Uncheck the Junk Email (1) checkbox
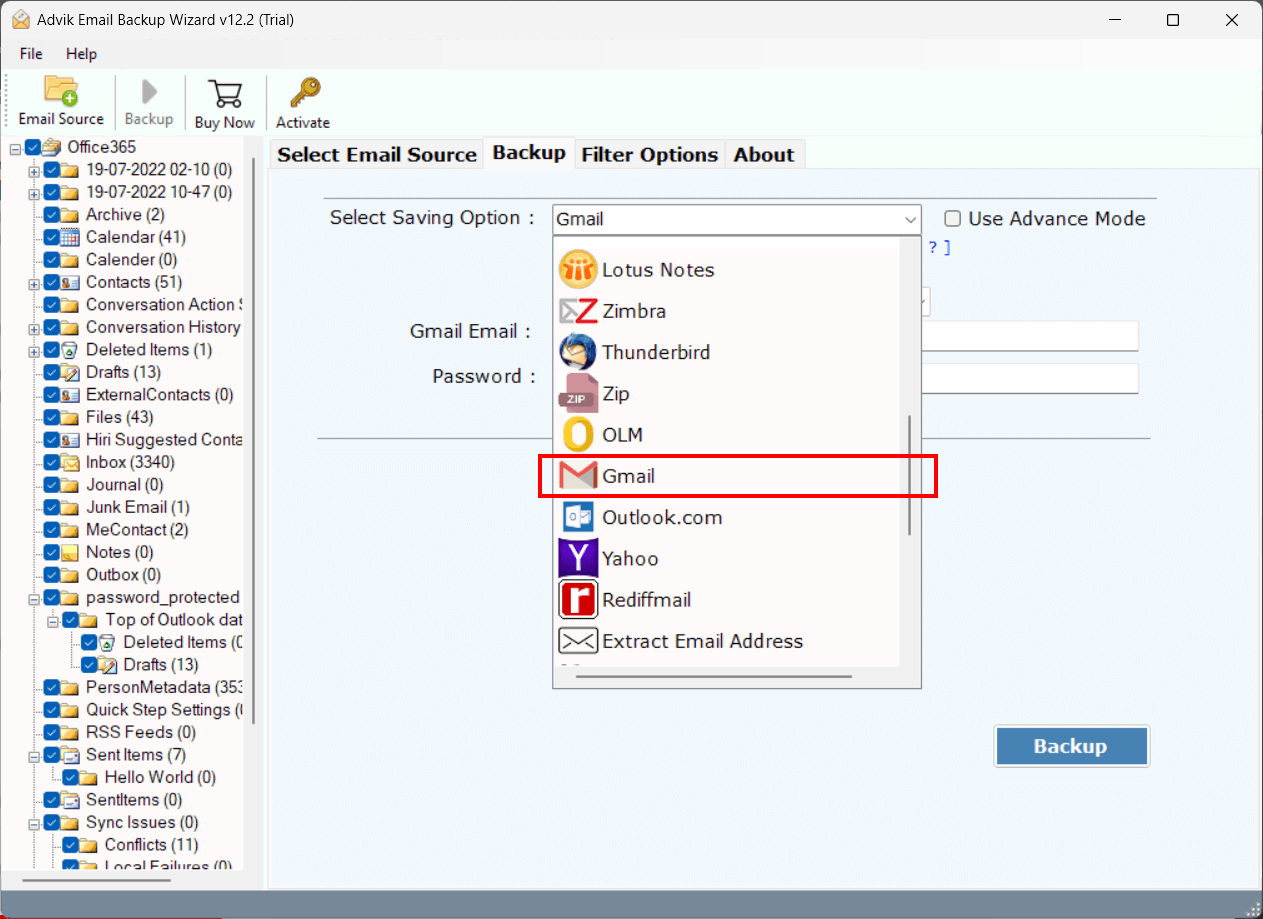The image size is (1263, 919). (52, 507)
